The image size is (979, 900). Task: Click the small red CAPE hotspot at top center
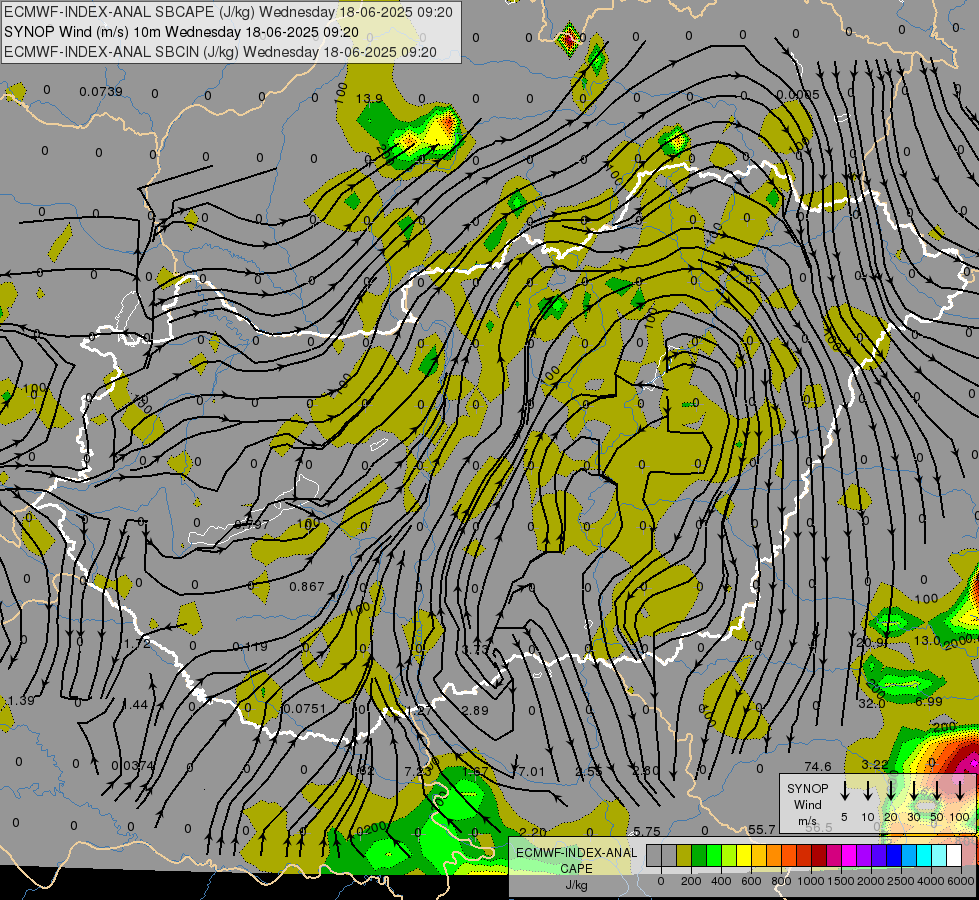point(568,39)
